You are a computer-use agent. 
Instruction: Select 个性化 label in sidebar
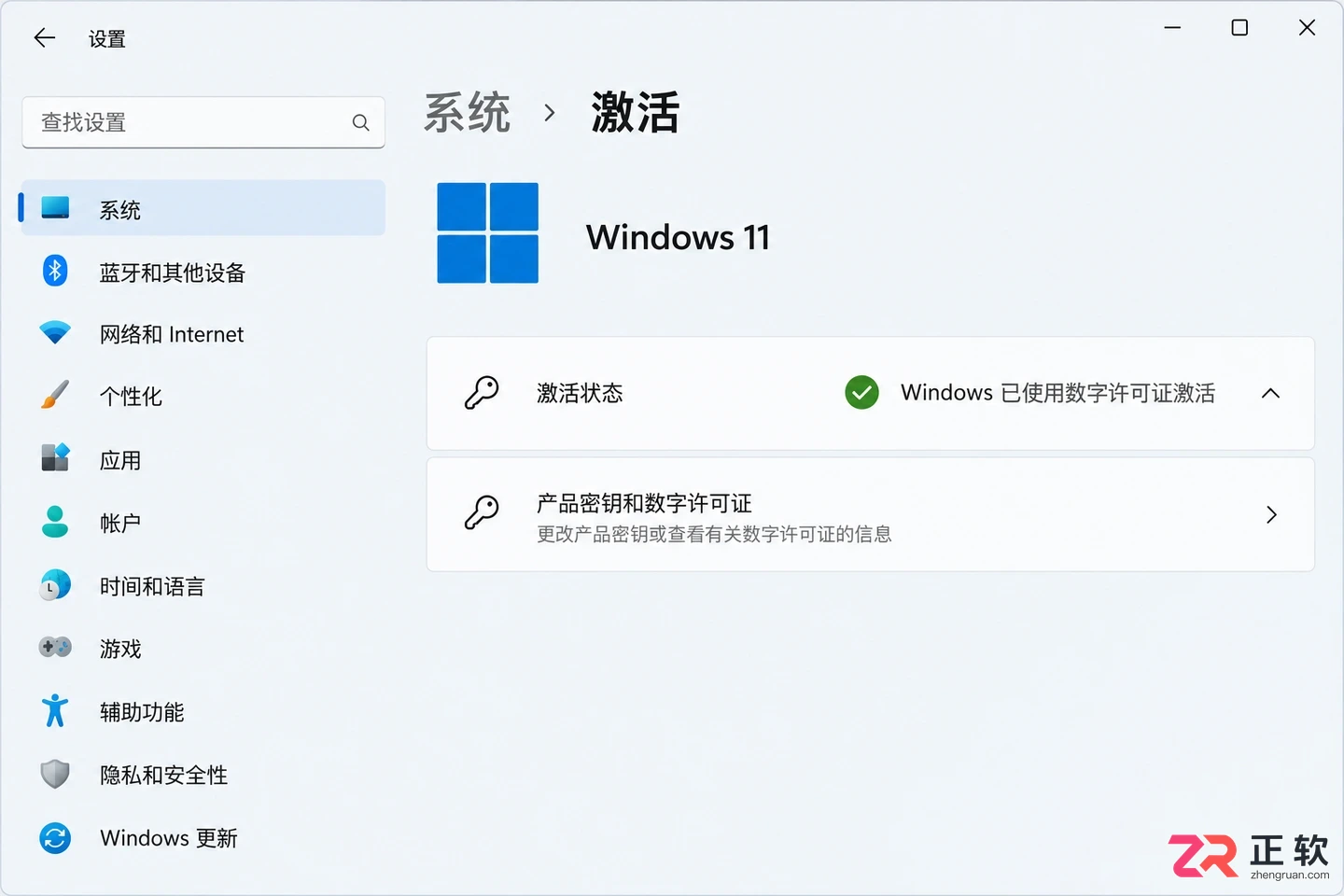pyautogui.click(x=131, y=397)
